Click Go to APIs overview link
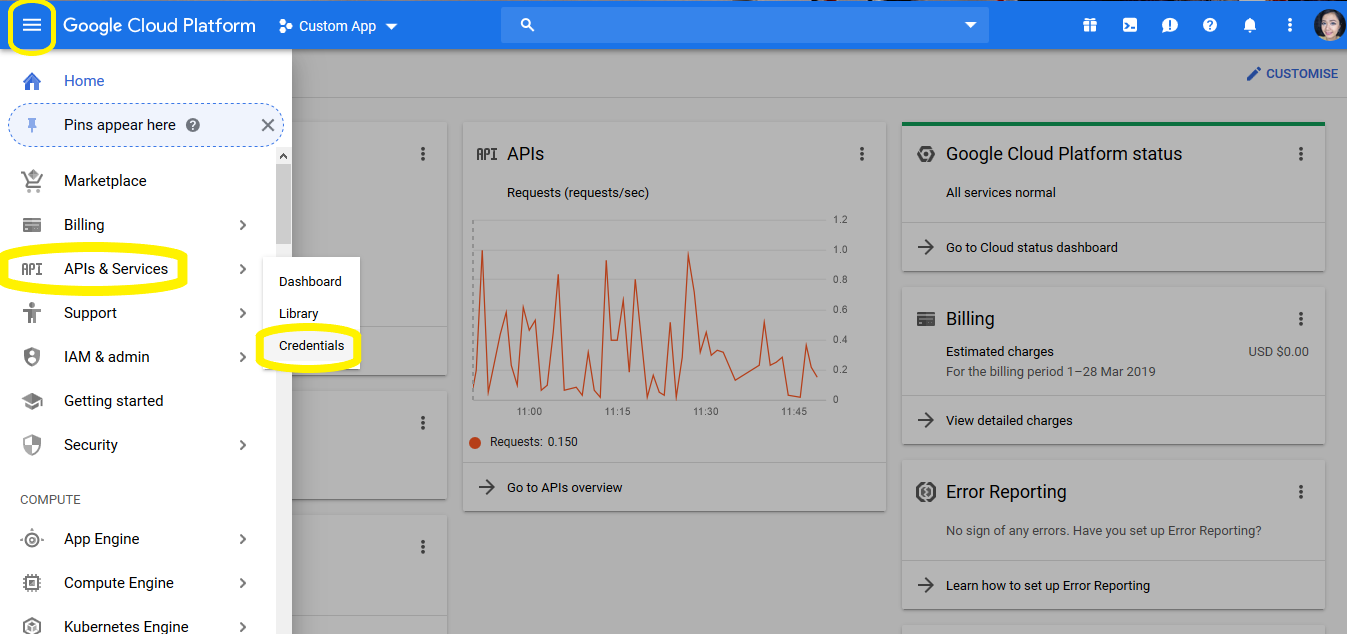Viewport: 1347px width, 634px height. pyautogui.click(x=564, y=488)
